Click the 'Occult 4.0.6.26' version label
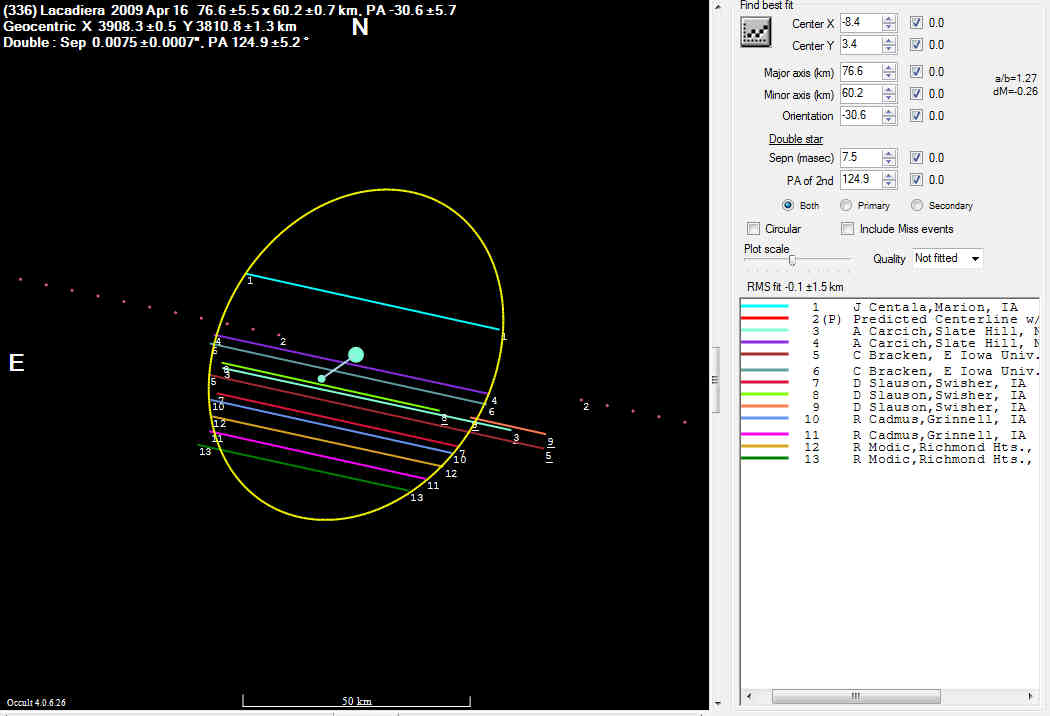Screen dimensions: 1050x716 36,703
